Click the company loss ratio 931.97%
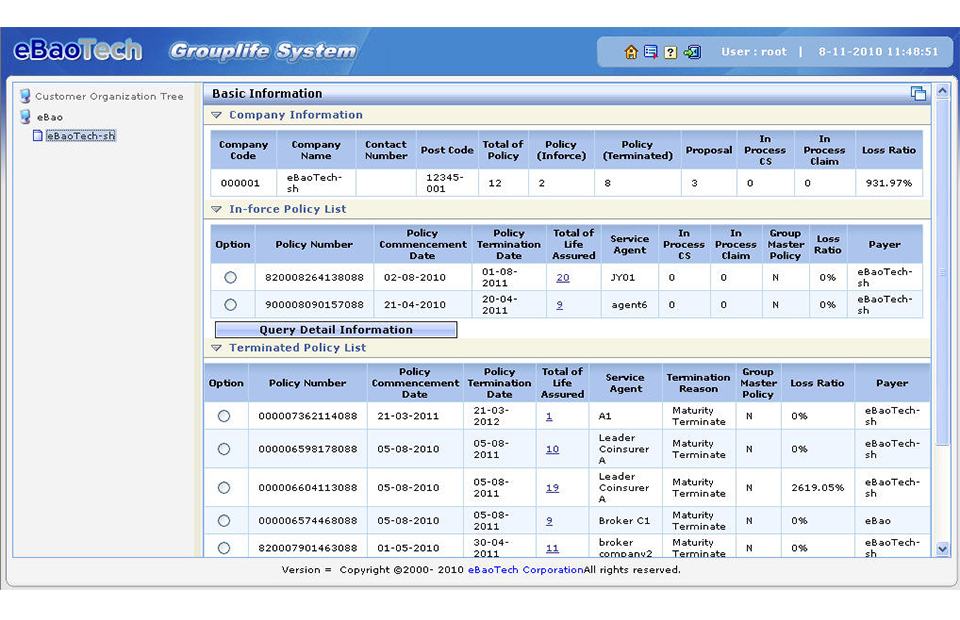 coord(889,183)
